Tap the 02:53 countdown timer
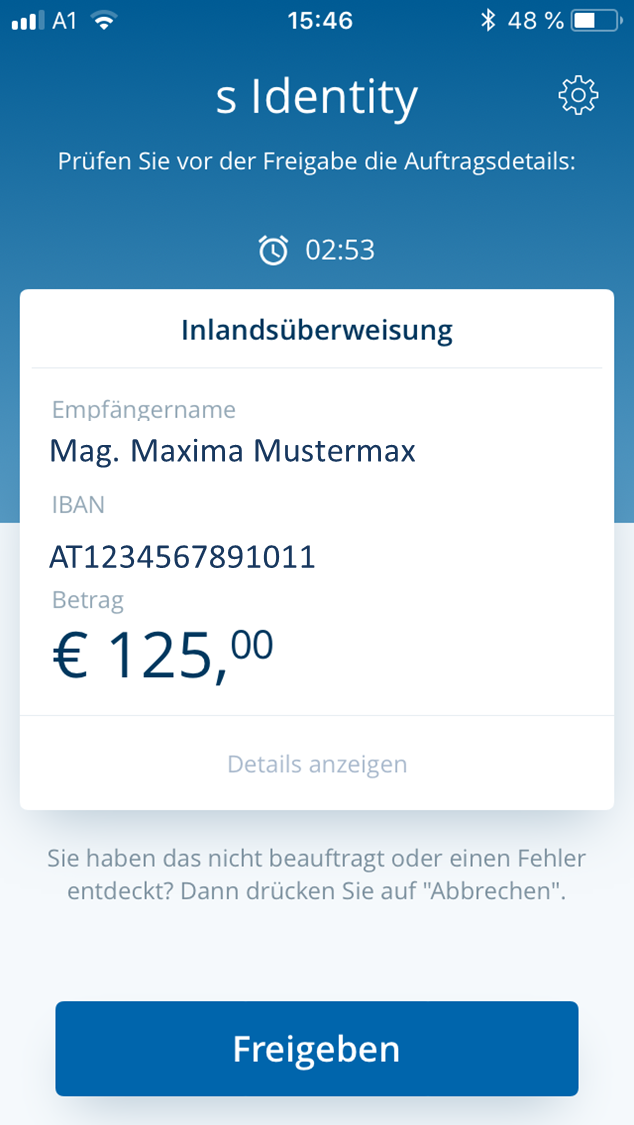 340,249
